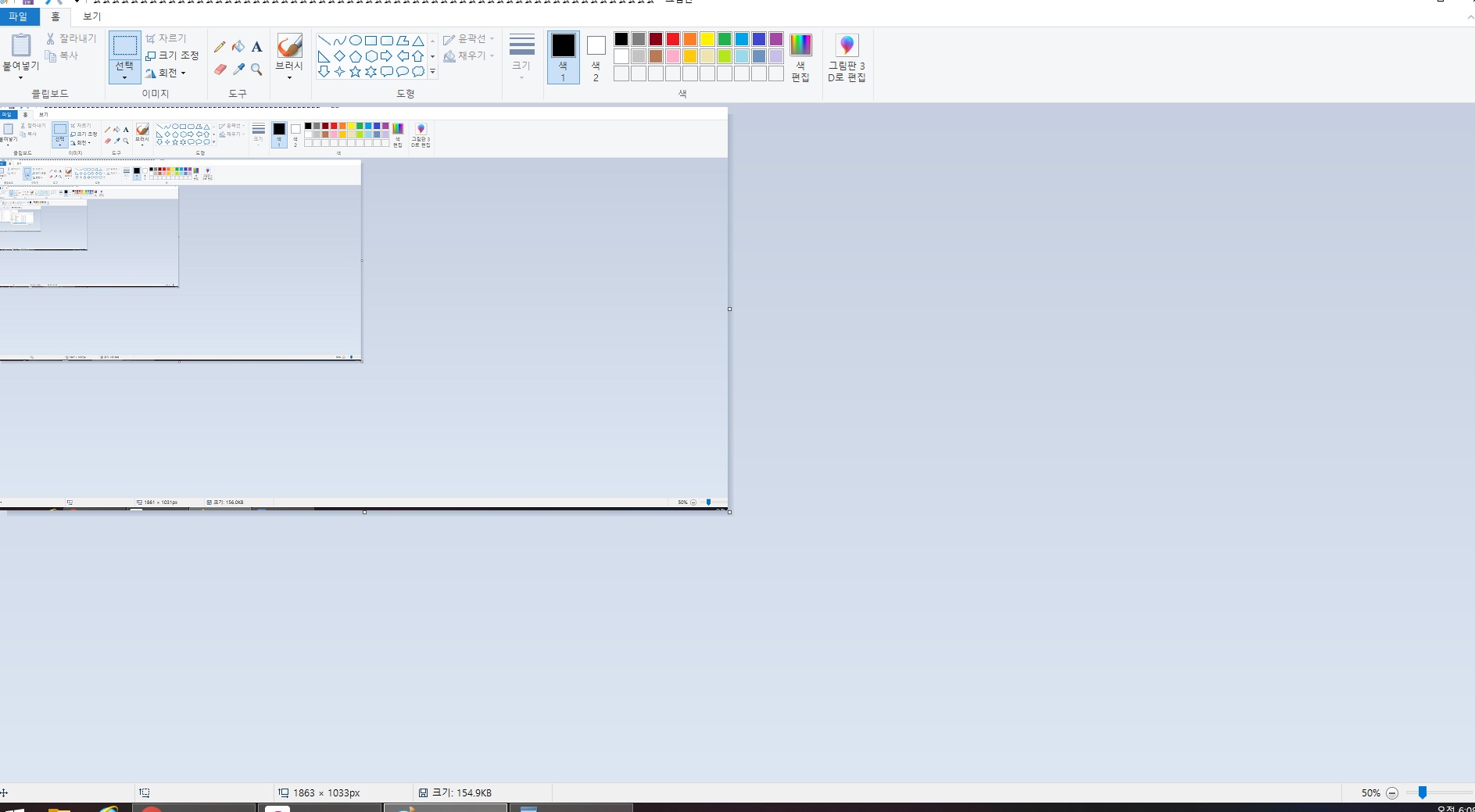Select Color 1 (색 1) button
1475x812 pixels.
coord(563,57)
